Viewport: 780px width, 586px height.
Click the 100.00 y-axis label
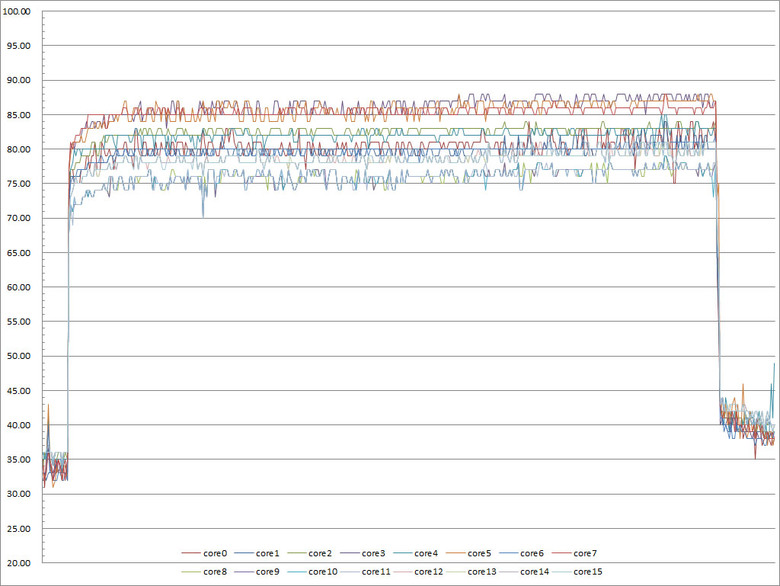coord(16,11)
